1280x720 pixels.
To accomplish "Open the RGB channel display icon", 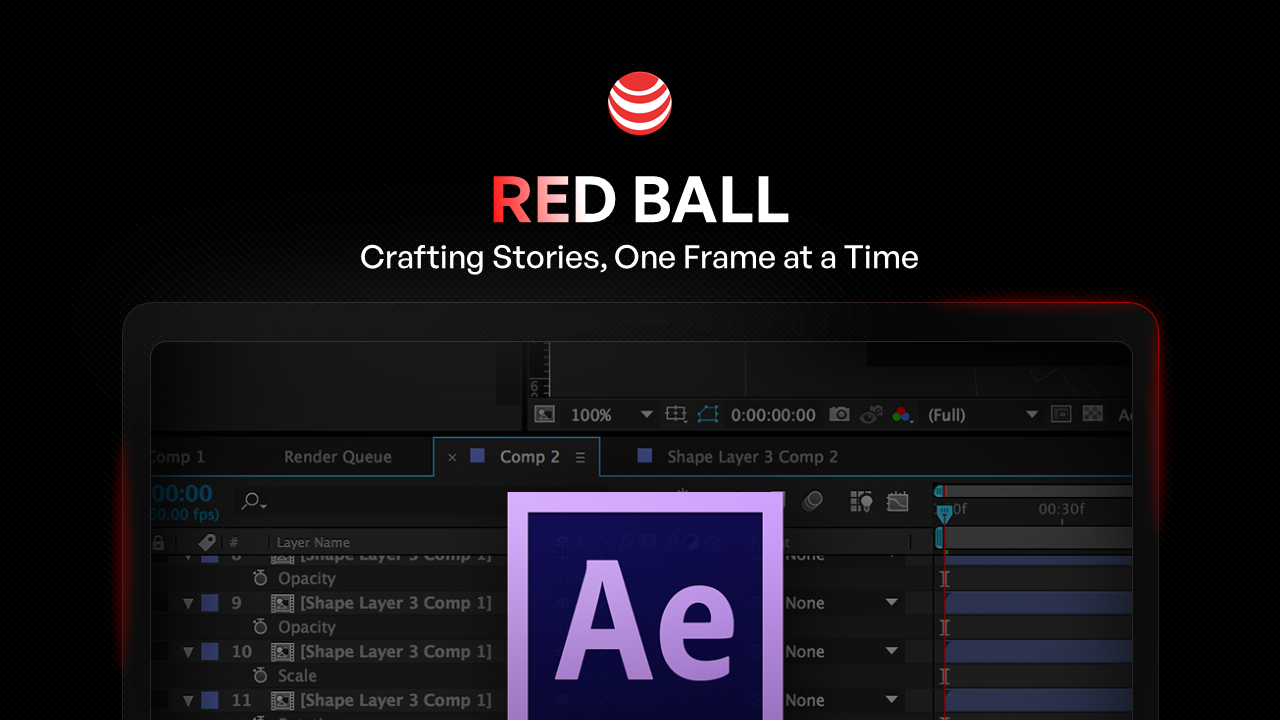I will 901,414.
